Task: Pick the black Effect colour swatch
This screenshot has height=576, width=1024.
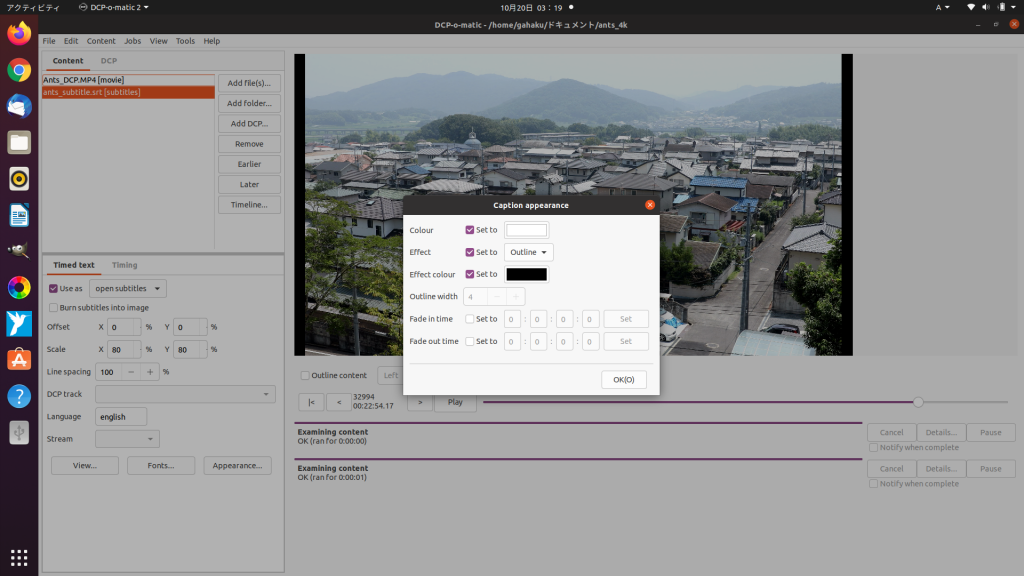Action: 526,274
